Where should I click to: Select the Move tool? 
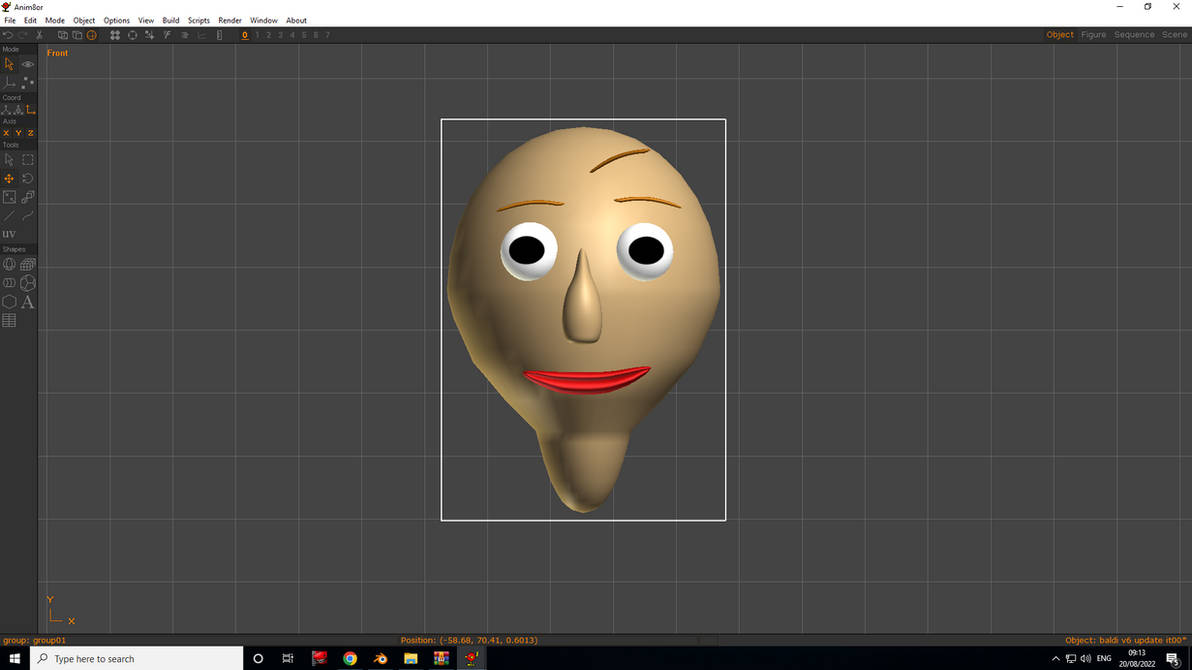click(x=9, y=179)
